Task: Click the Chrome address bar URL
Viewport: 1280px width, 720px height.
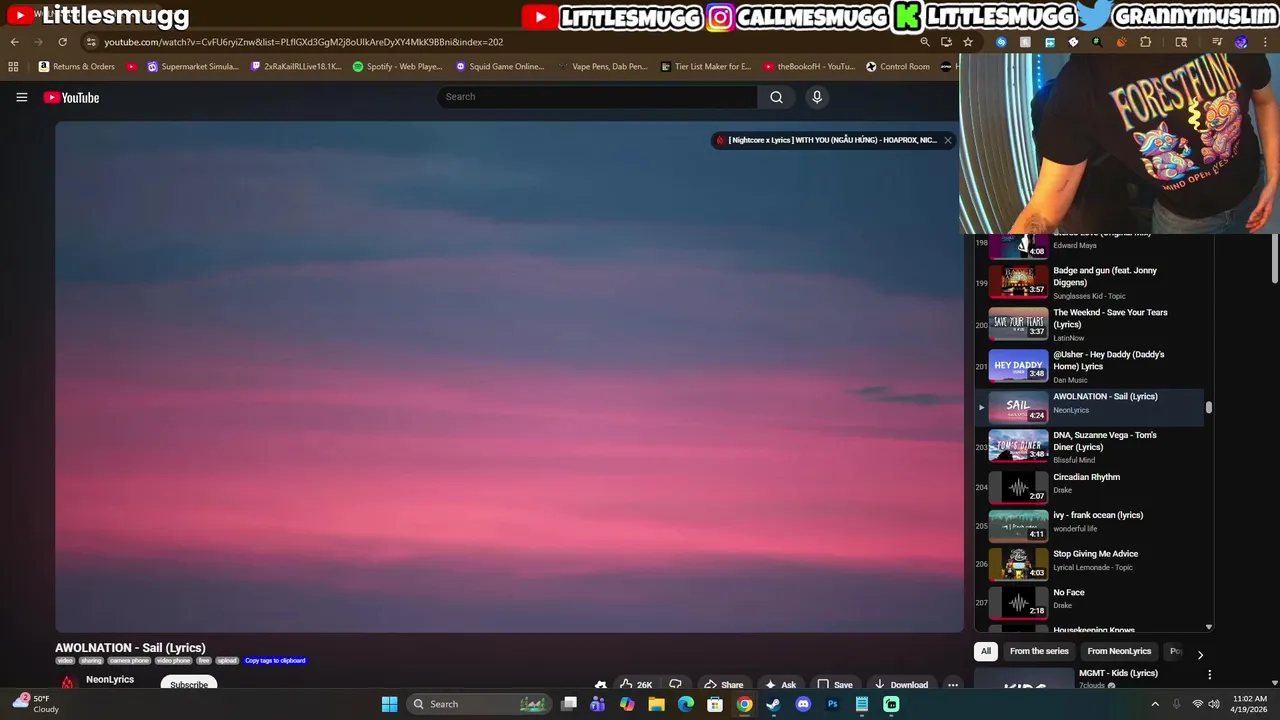Action: click(303, 42)
